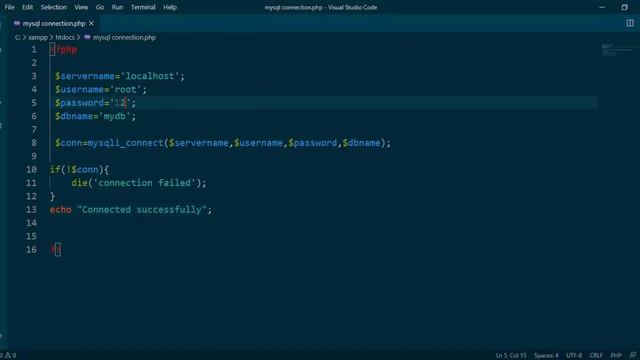Click the "Connected successfully" string
This screenshot has width=640, height=360.
tap(142, 209)
